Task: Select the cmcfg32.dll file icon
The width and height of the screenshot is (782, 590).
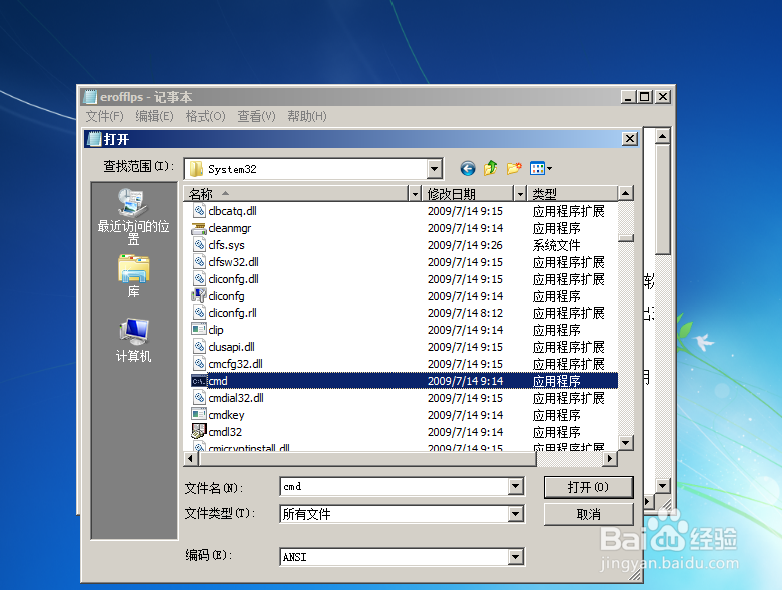Action: [199, 364]
